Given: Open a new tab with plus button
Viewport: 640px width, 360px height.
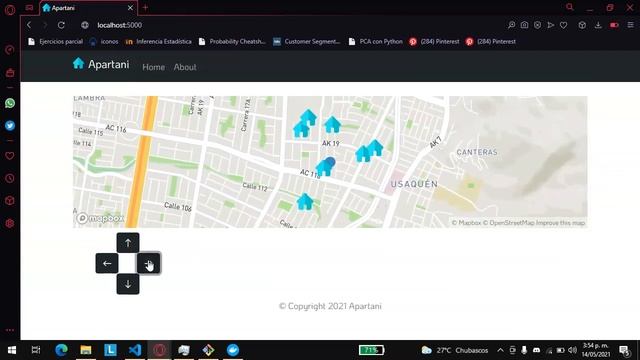Looking at the screenshot, I should 145,7.
